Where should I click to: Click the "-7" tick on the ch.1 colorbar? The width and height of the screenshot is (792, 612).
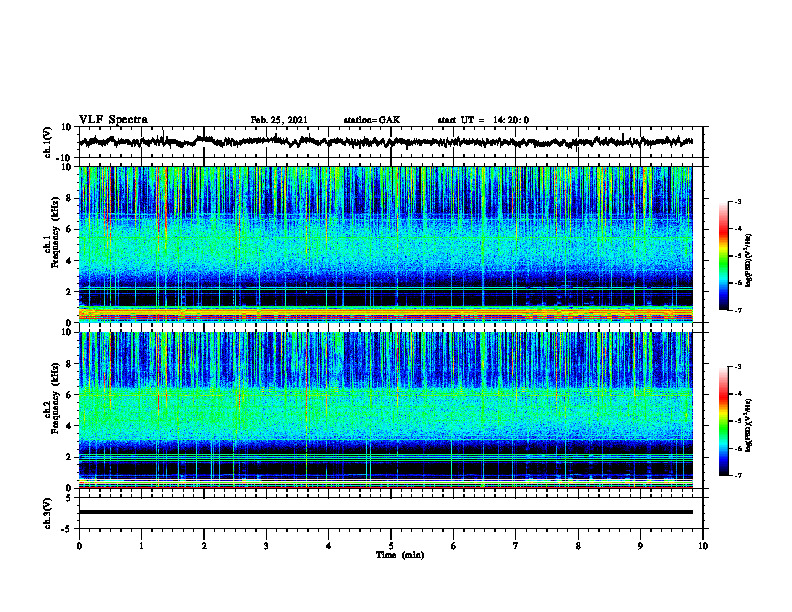coord(737,310)
